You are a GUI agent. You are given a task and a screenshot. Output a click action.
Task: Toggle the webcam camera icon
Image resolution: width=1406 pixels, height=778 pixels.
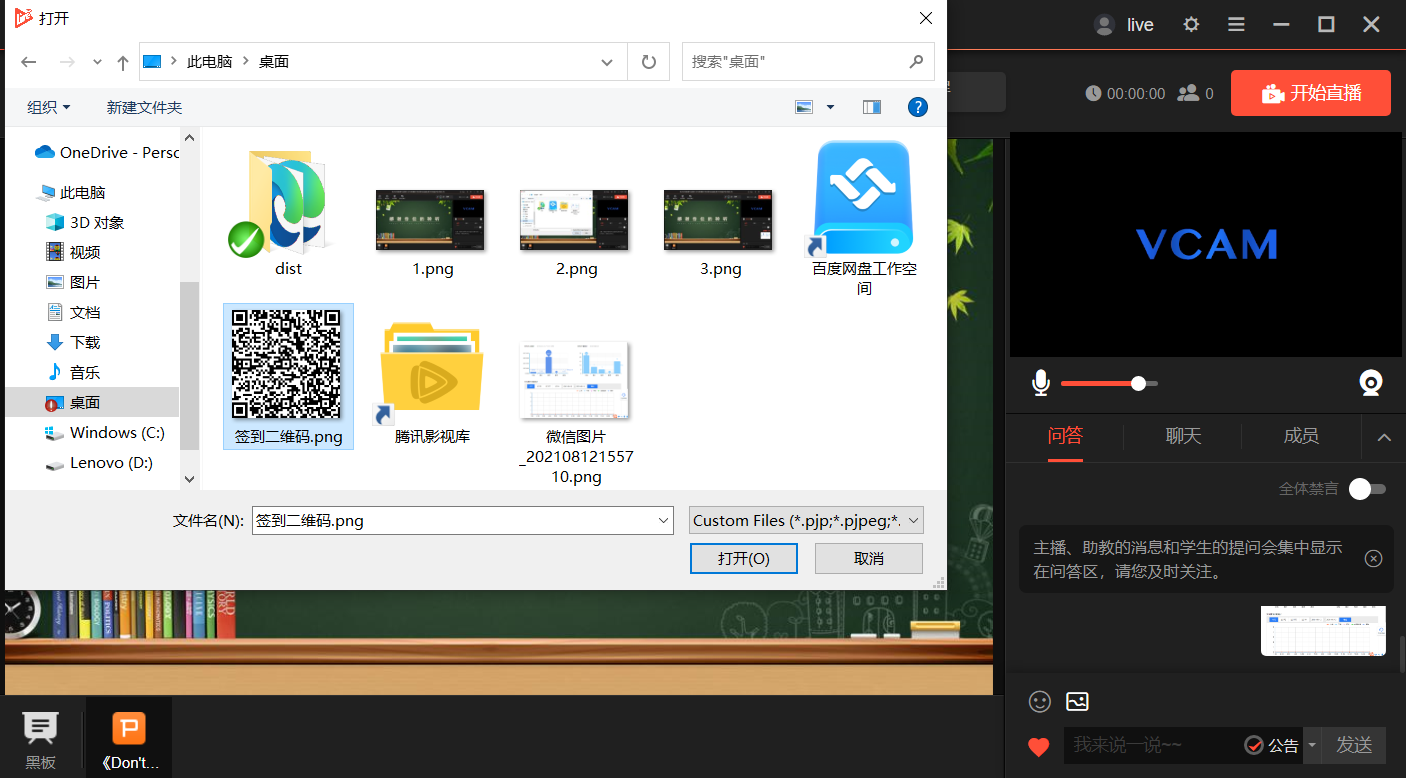pos(1371,383)
